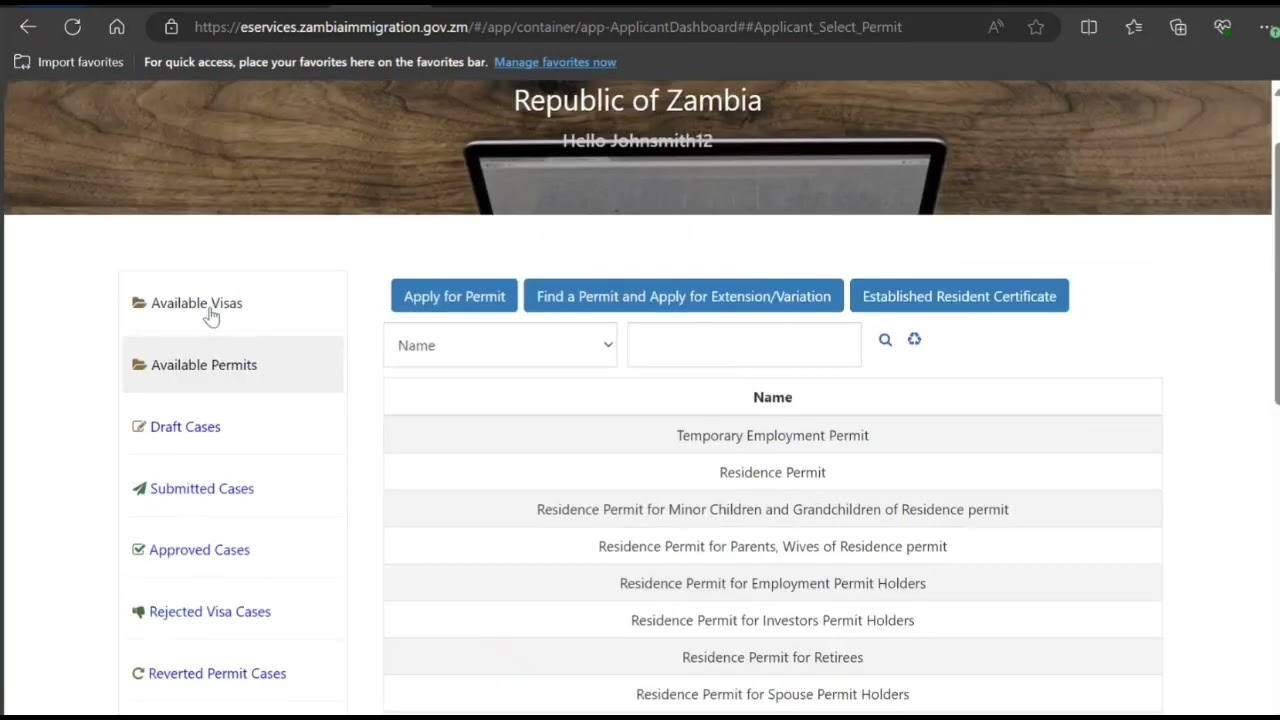
Task: Open read aloud icon in address bar
Action: coord(996,27)
